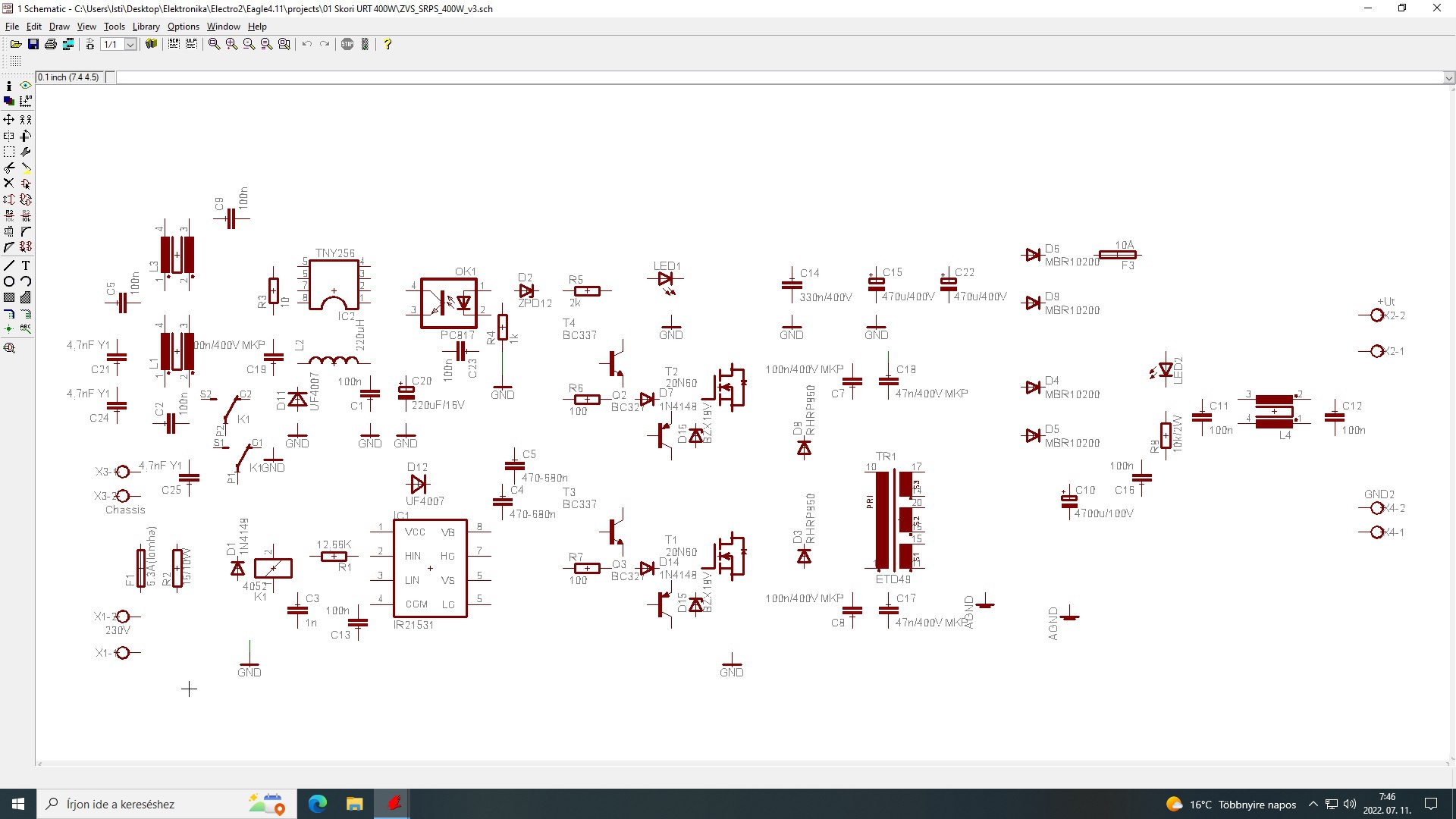Screen dimensions: 1456x819
Task: Open the sheet selector 1/1 dropdown
Action: [x=130, y=45]
